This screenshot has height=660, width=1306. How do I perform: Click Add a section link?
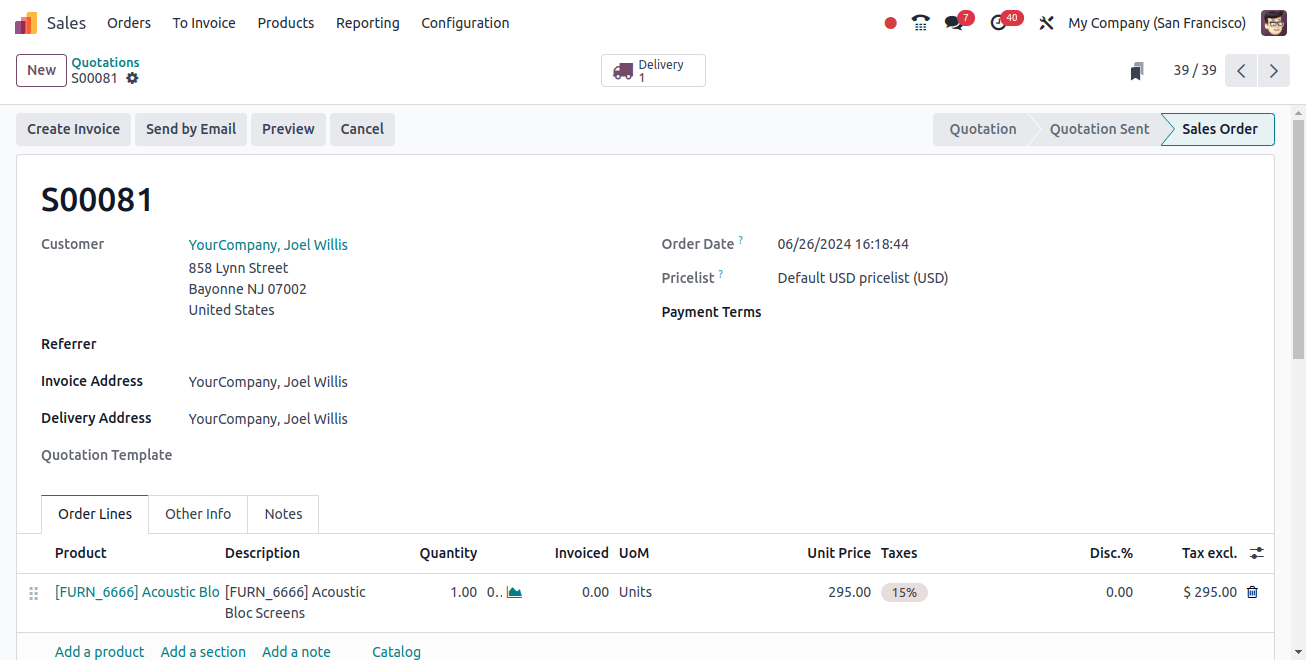pos(203,651)
